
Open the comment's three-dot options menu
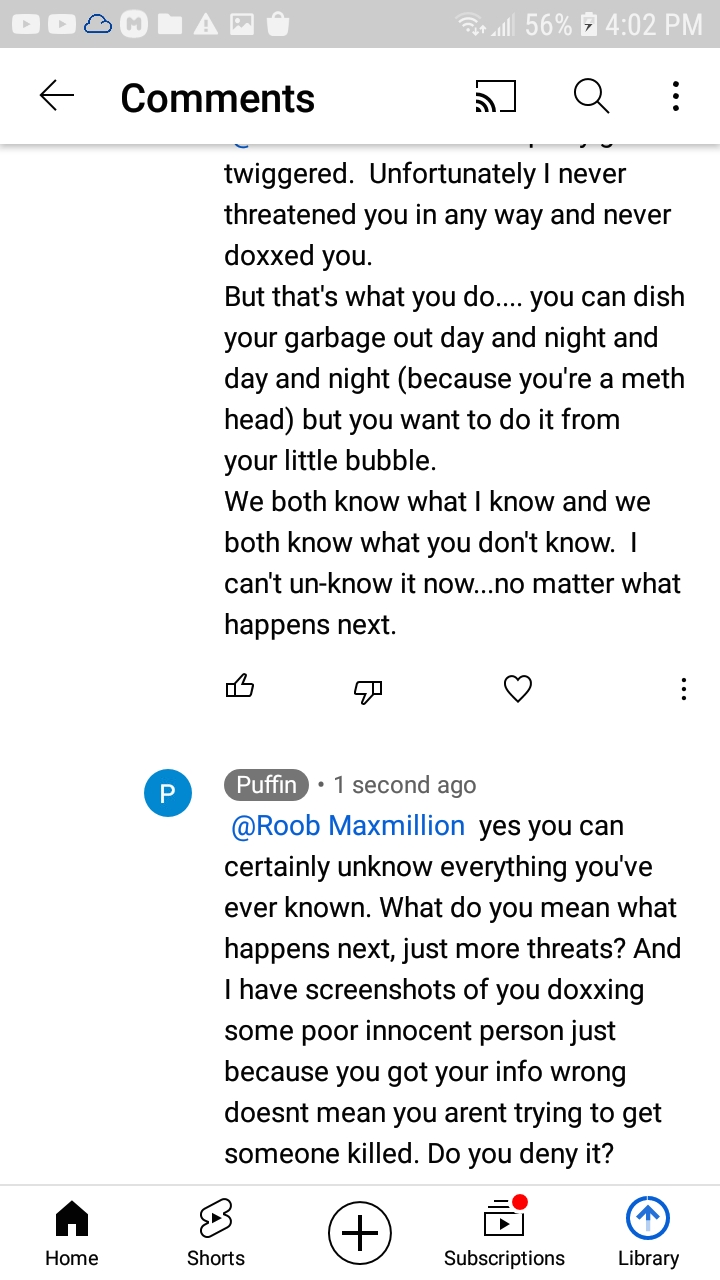click(x=684, y=689)
